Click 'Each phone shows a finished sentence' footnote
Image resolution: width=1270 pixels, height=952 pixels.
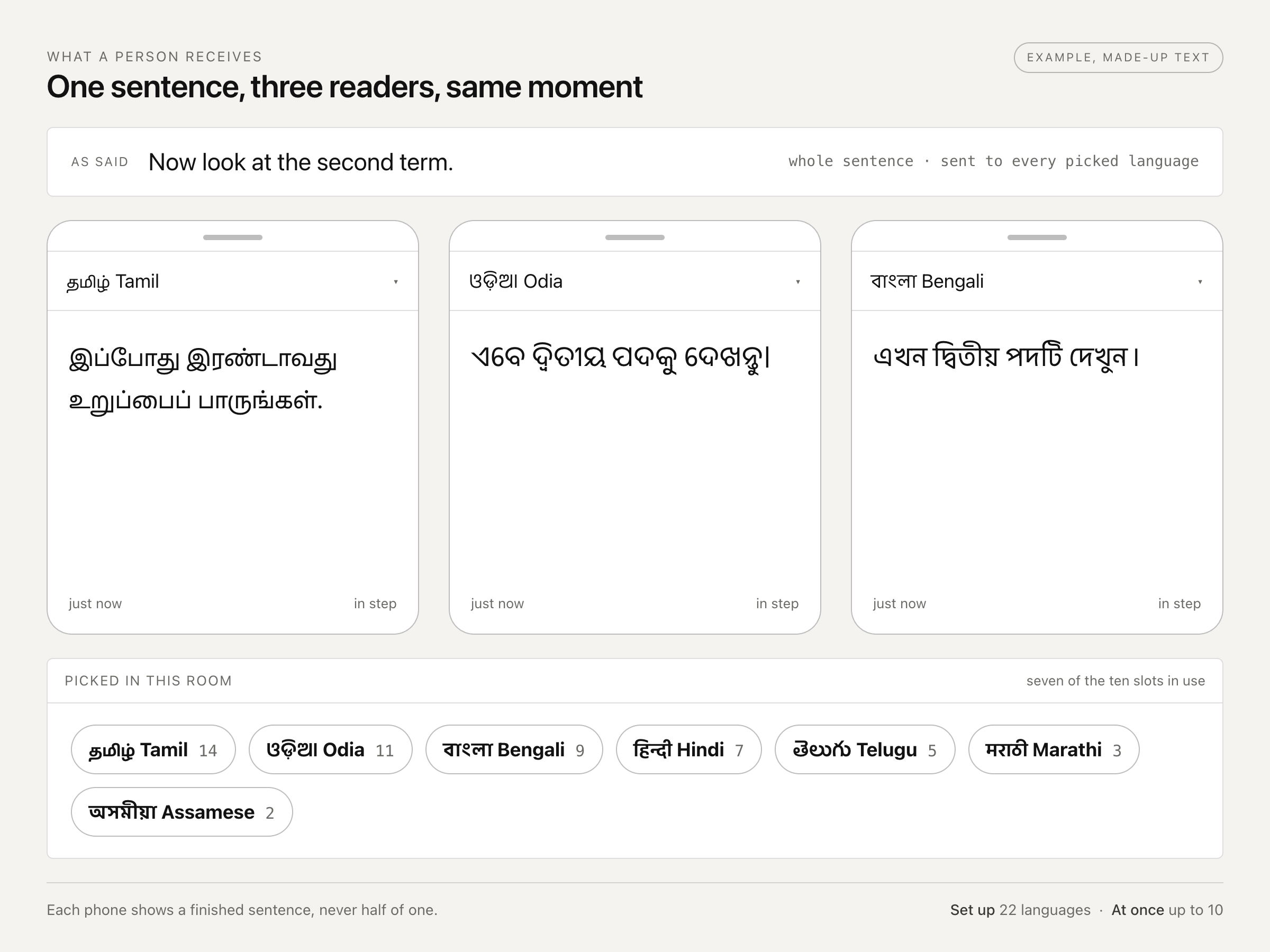[x=242, y=910]
